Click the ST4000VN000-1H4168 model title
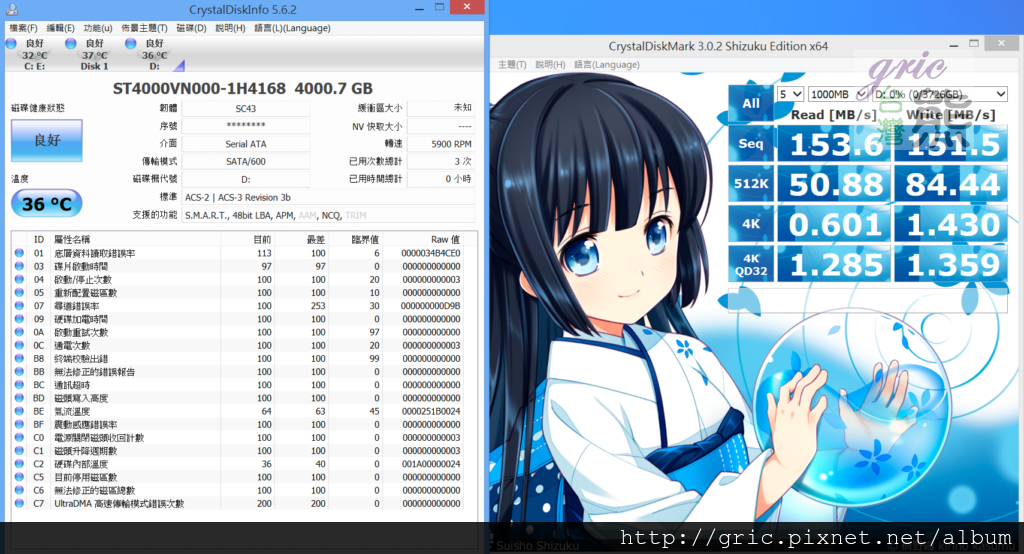Image resolution: width=1024 pixels, height=554 pixels. tap(199, 88)
